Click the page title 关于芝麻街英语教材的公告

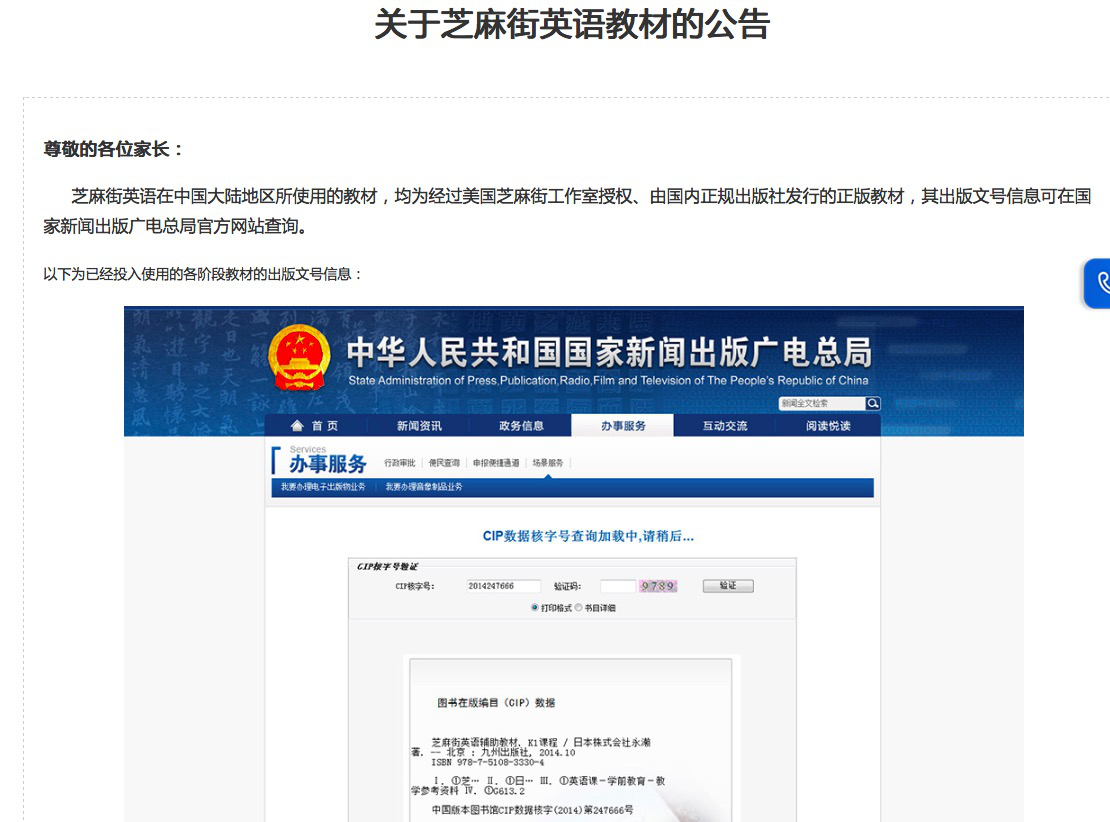click(x=572, y=24)
